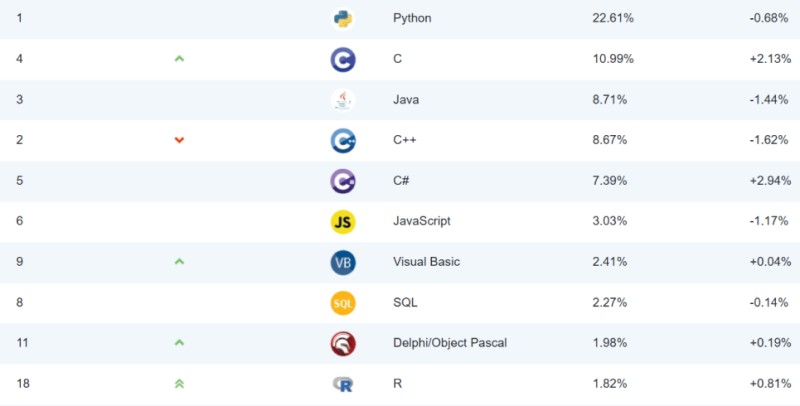800x406 pixels.
Task: Click the red down arrow in C++ row
Action: coord(179,140)
